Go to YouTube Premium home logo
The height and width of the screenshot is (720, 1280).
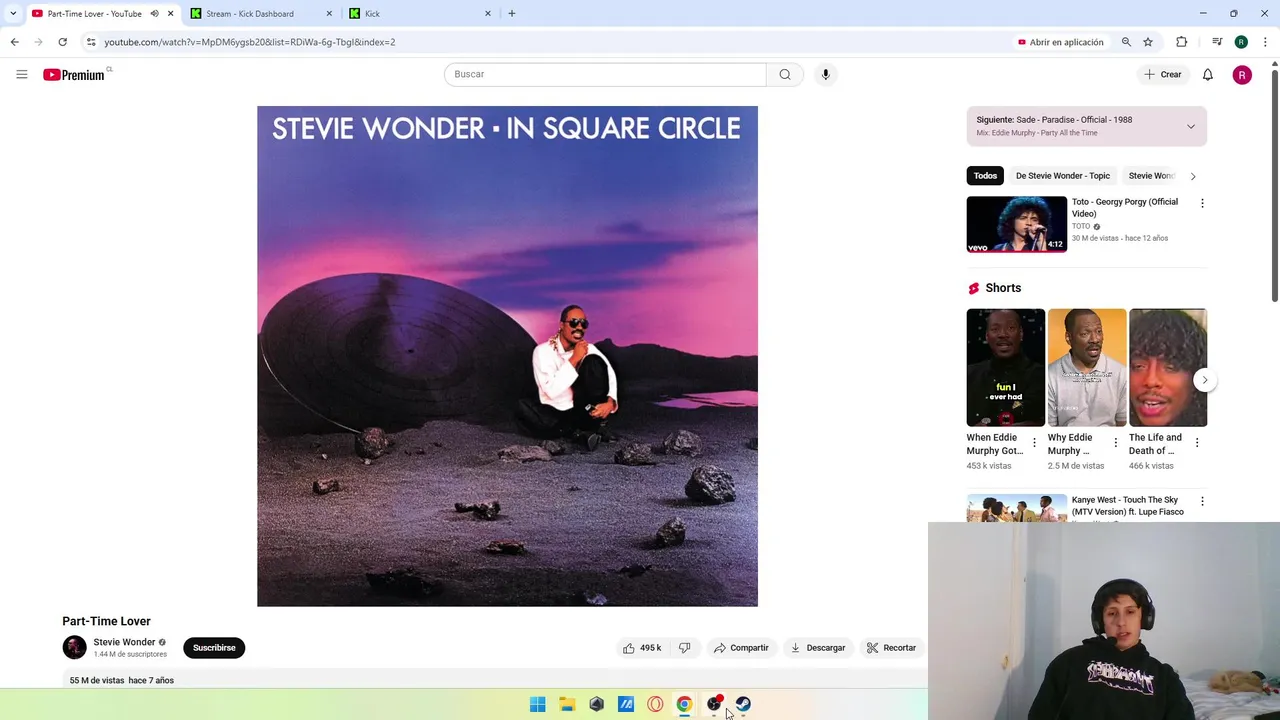click(74, 75)
